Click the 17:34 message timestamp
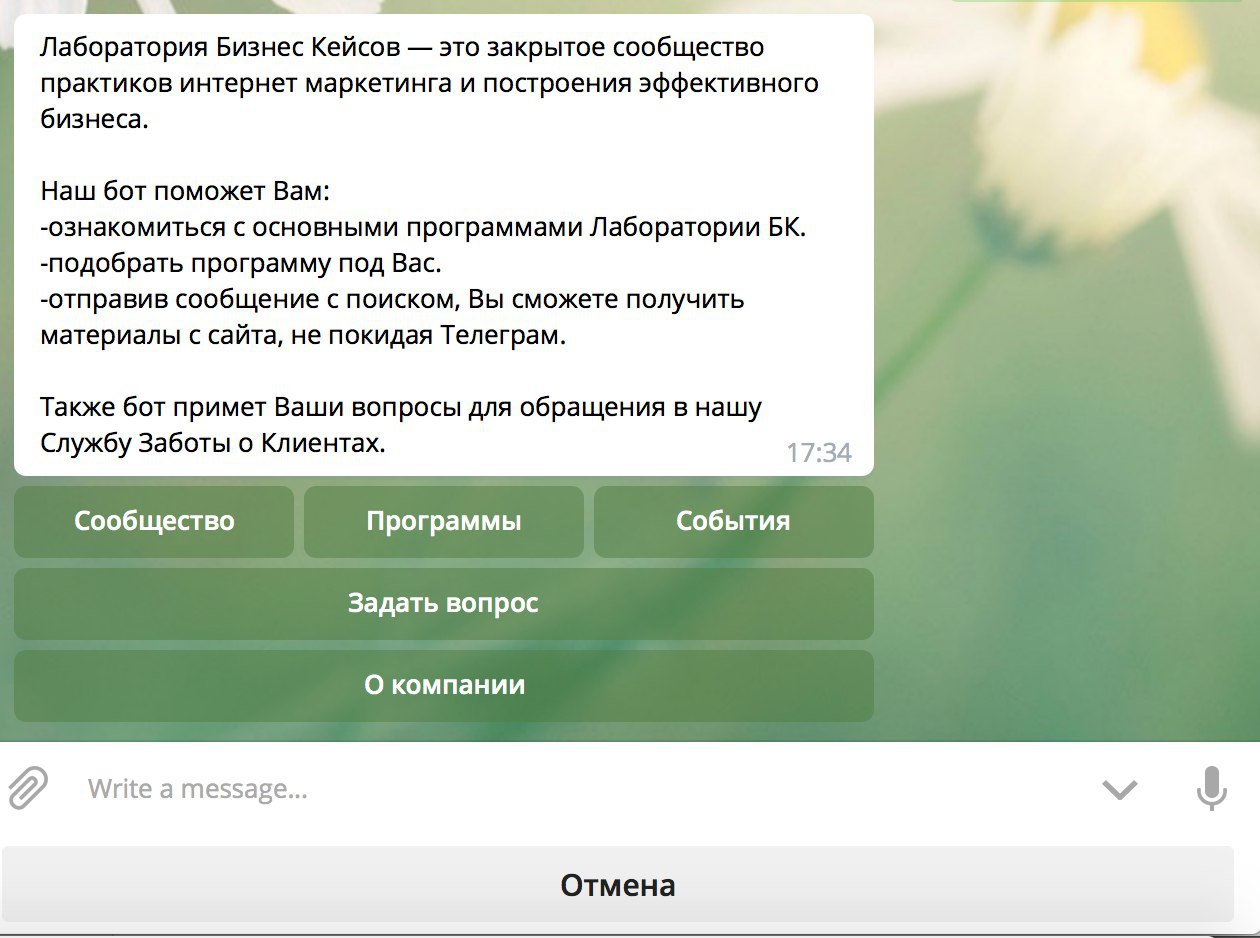Screen dimensions: 1260x938 [819, 453]
